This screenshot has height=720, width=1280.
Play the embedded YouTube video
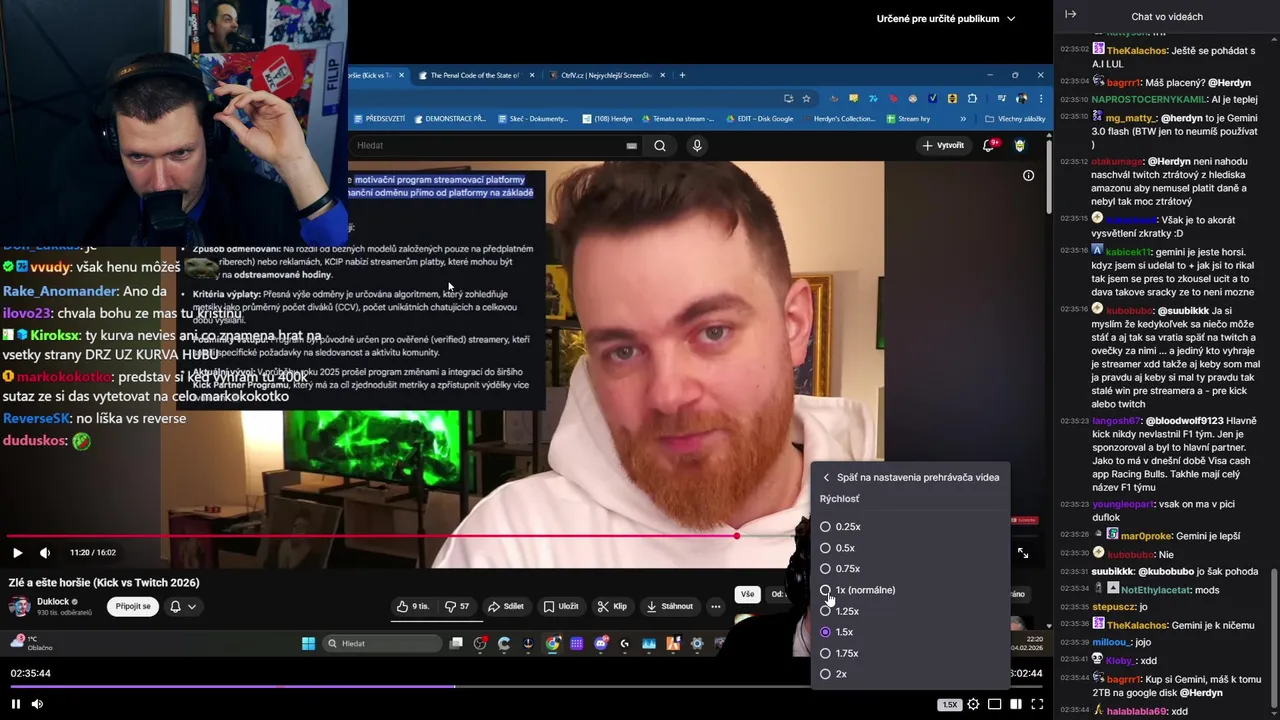17,552
